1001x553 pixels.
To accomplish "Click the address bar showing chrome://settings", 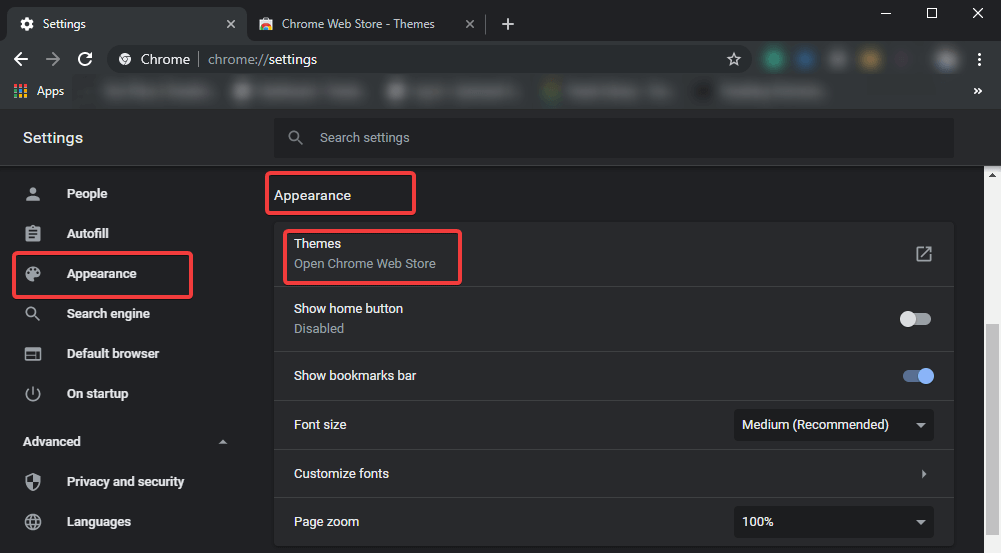I will tap(429, 59).
